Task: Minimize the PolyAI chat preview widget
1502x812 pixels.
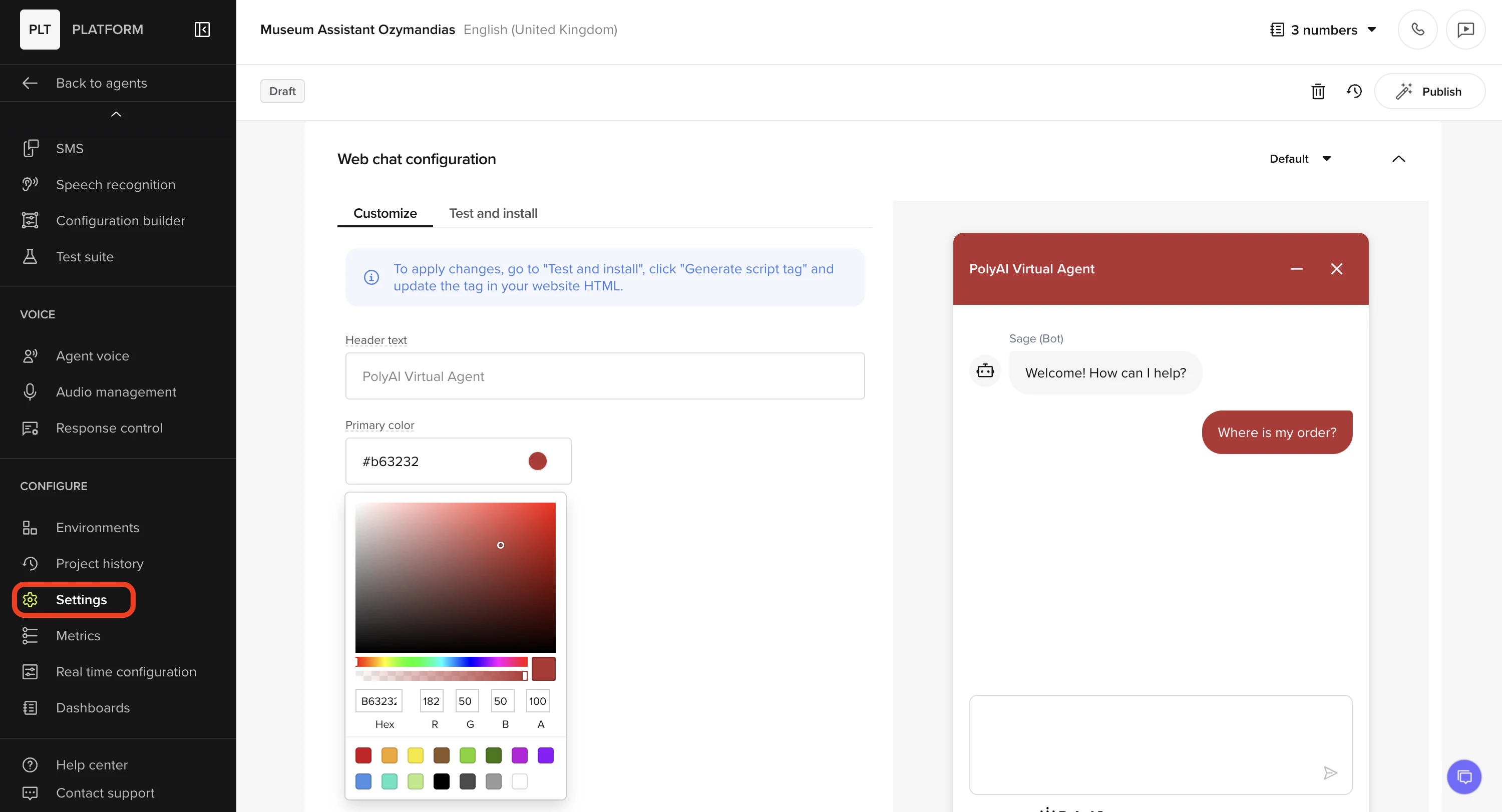Action: click(x=1296, y=269)
